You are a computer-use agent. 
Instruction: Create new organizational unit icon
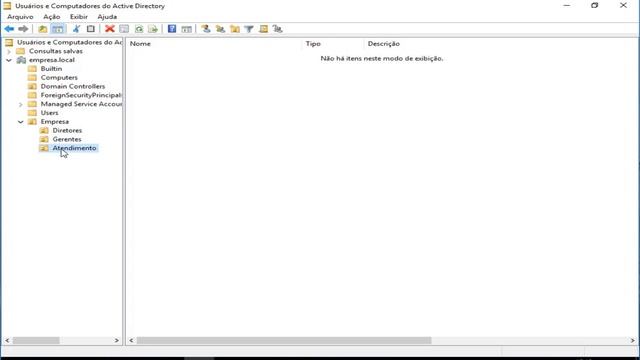[235, 29]
